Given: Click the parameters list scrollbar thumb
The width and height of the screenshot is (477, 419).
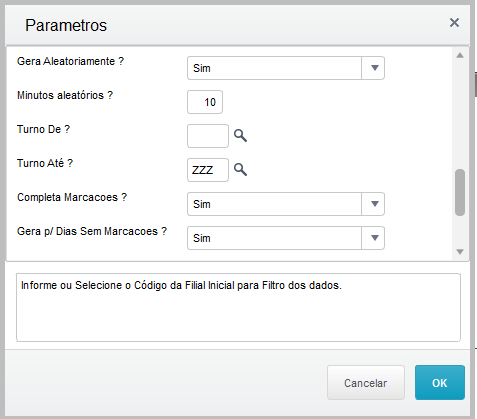Looking at the screenshot, I should pos(460,193).
